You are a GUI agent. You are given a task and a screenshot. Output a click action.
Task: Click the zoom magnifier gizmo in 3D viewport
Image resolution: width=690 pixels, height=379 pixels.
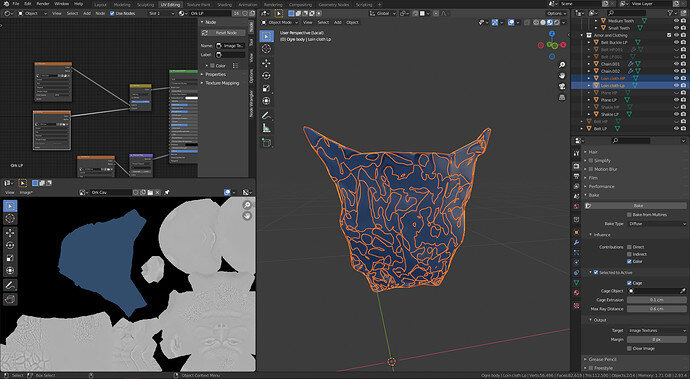pos(562,65)
